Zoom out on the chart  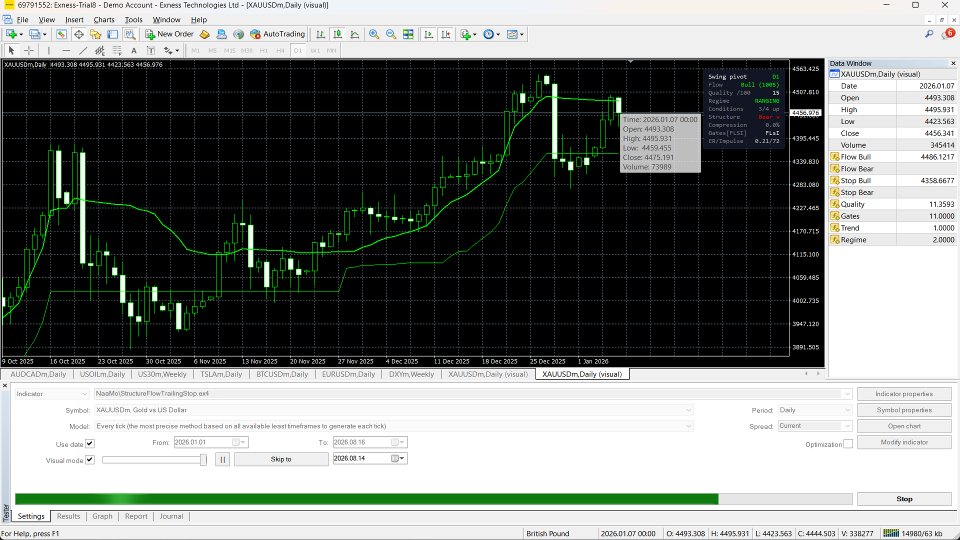(x=391, y=34)
